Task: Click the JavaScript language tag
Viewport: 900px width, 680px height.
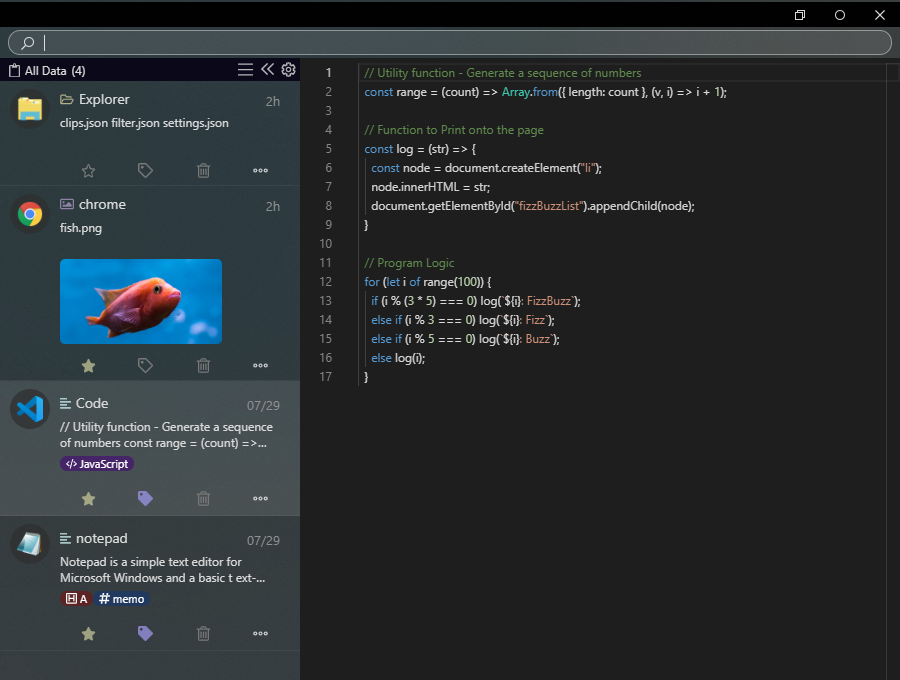Action: 97,464
